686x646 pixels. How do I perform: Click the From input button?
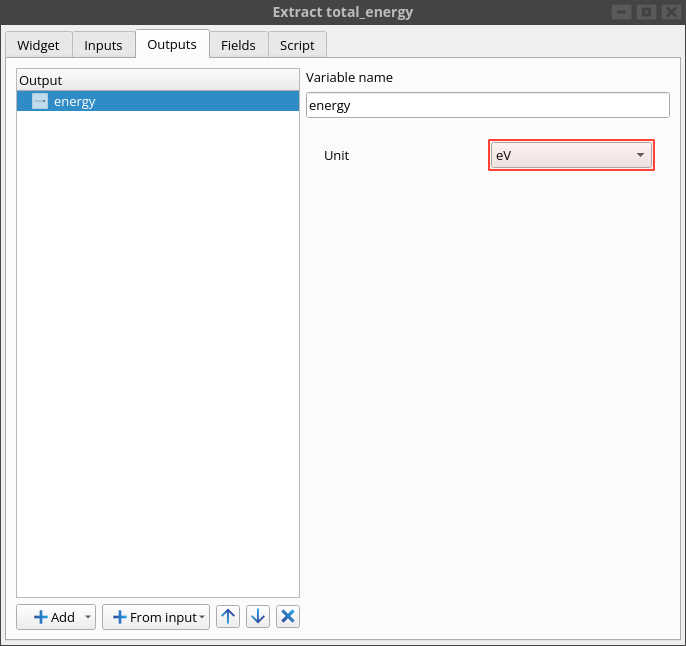[x=156, y=617]
